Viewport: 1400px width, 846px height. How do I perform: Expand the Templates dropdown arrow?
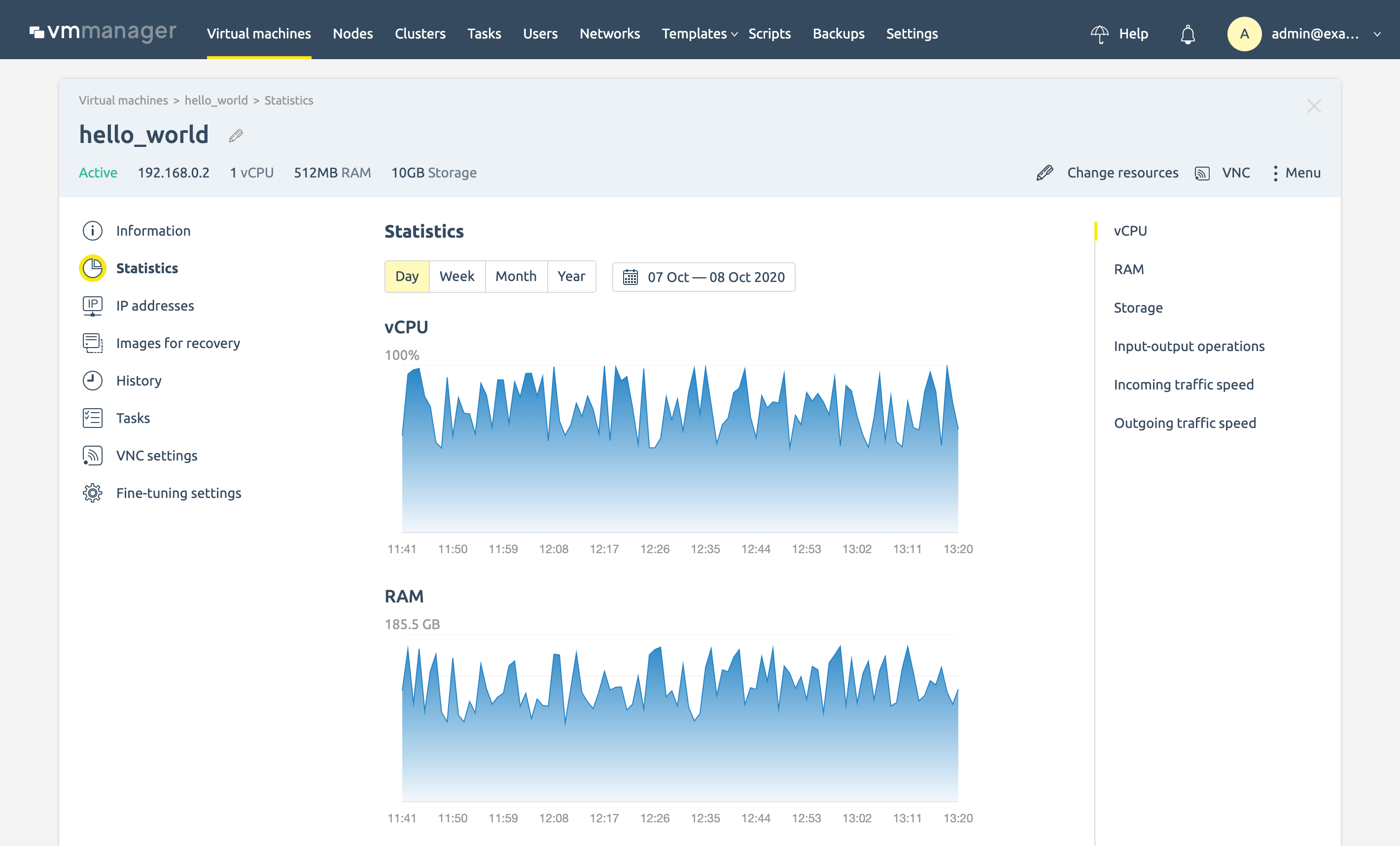(x=734, y=34)
